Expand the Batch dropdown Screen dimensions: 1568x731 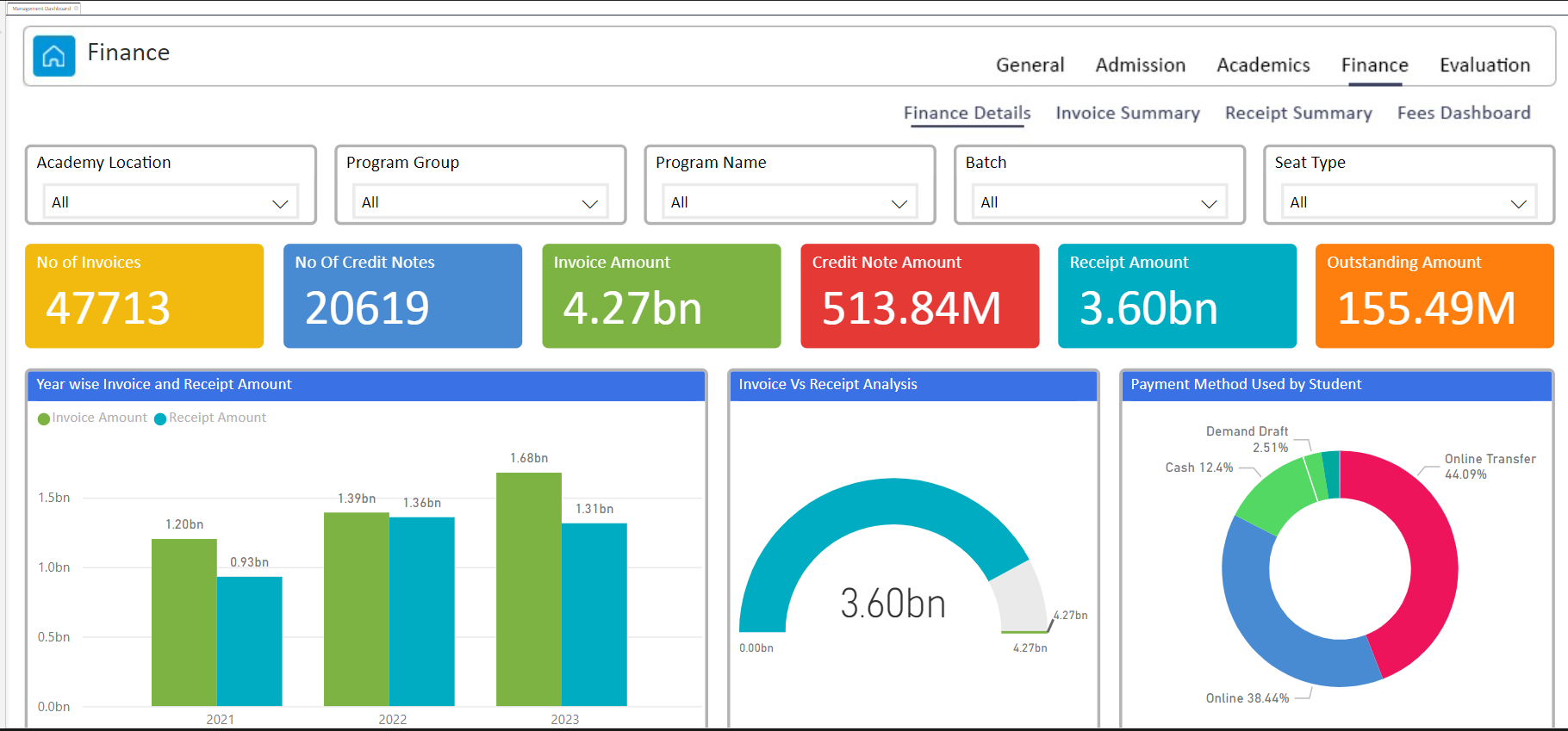(x=1099, y=202)
